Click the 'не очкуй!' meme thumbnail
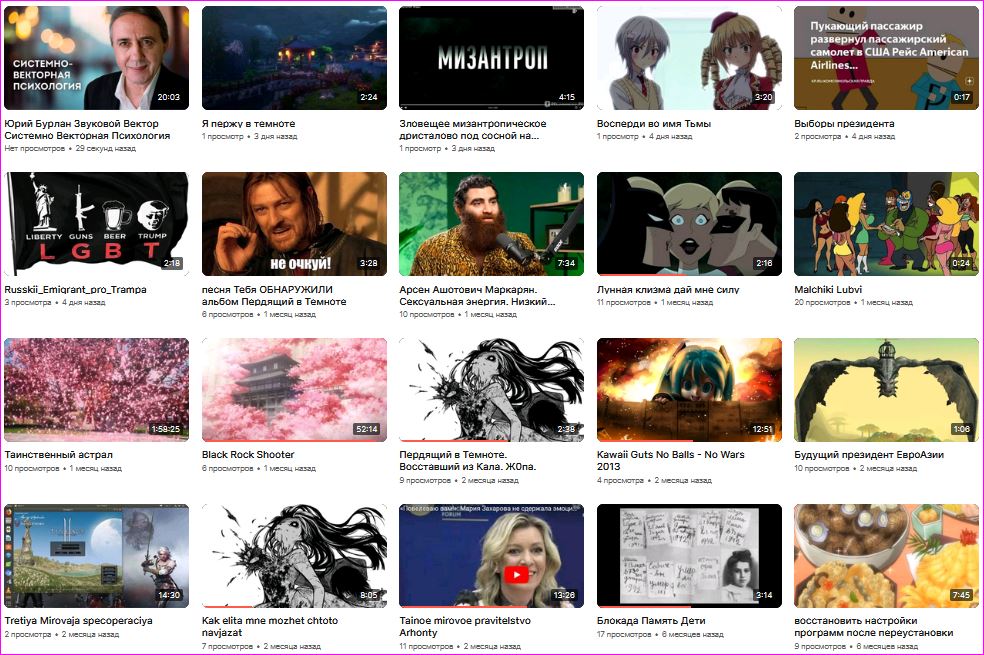Viewport: 984px width, 655px height. click(x=294, y=224)
